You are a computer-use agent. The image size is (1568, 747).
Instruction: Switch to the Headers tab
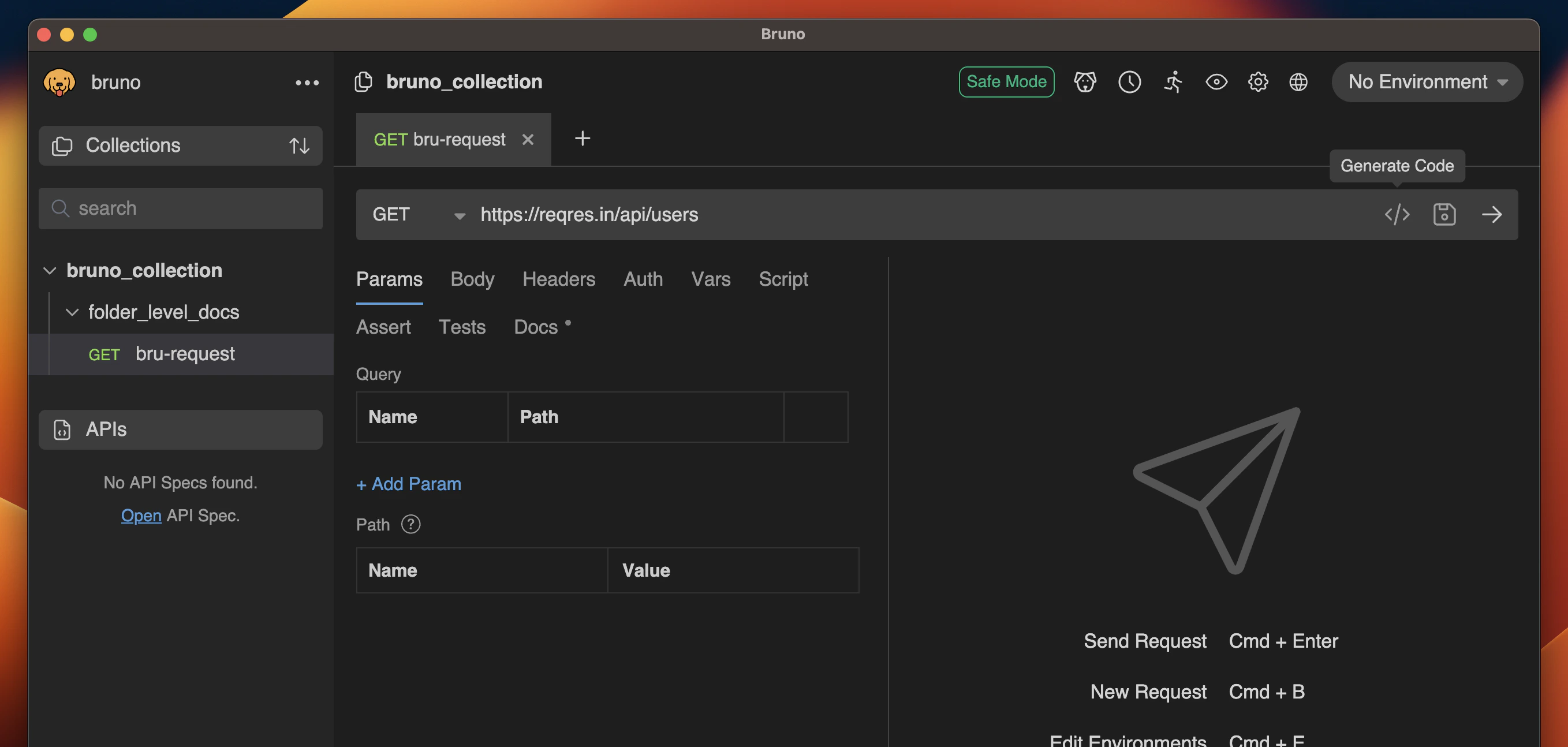[x=558, y=279]
